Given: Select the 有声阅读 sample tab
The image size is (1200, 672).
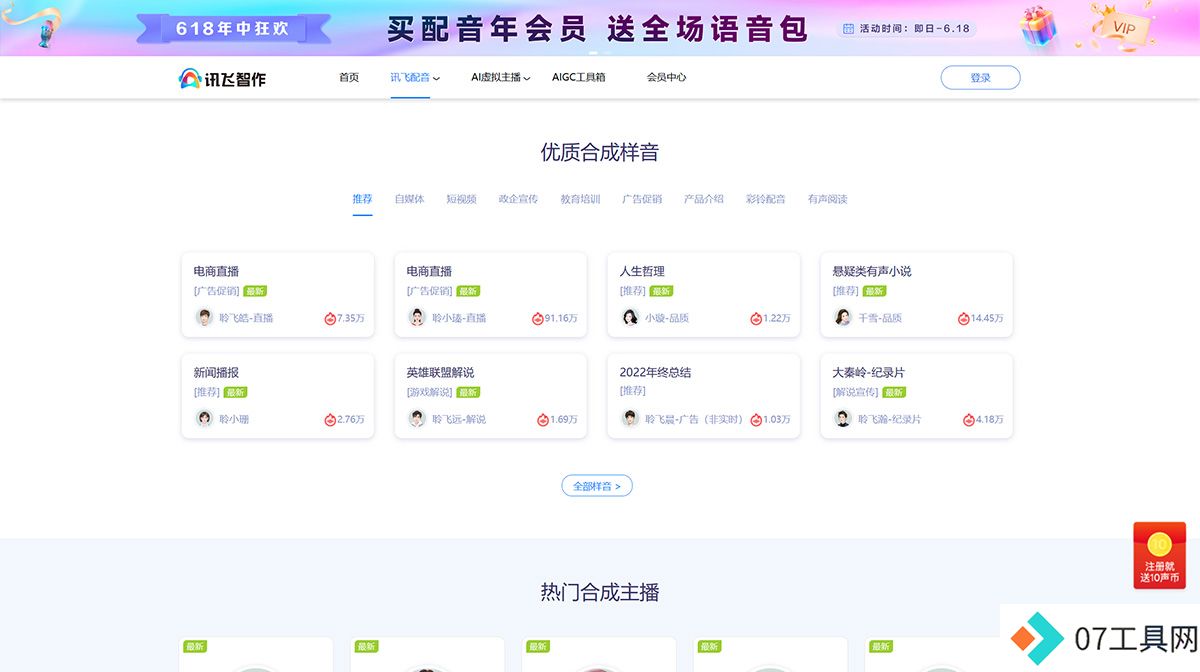Looking at the screenshot, I should [x=828, y=199].
